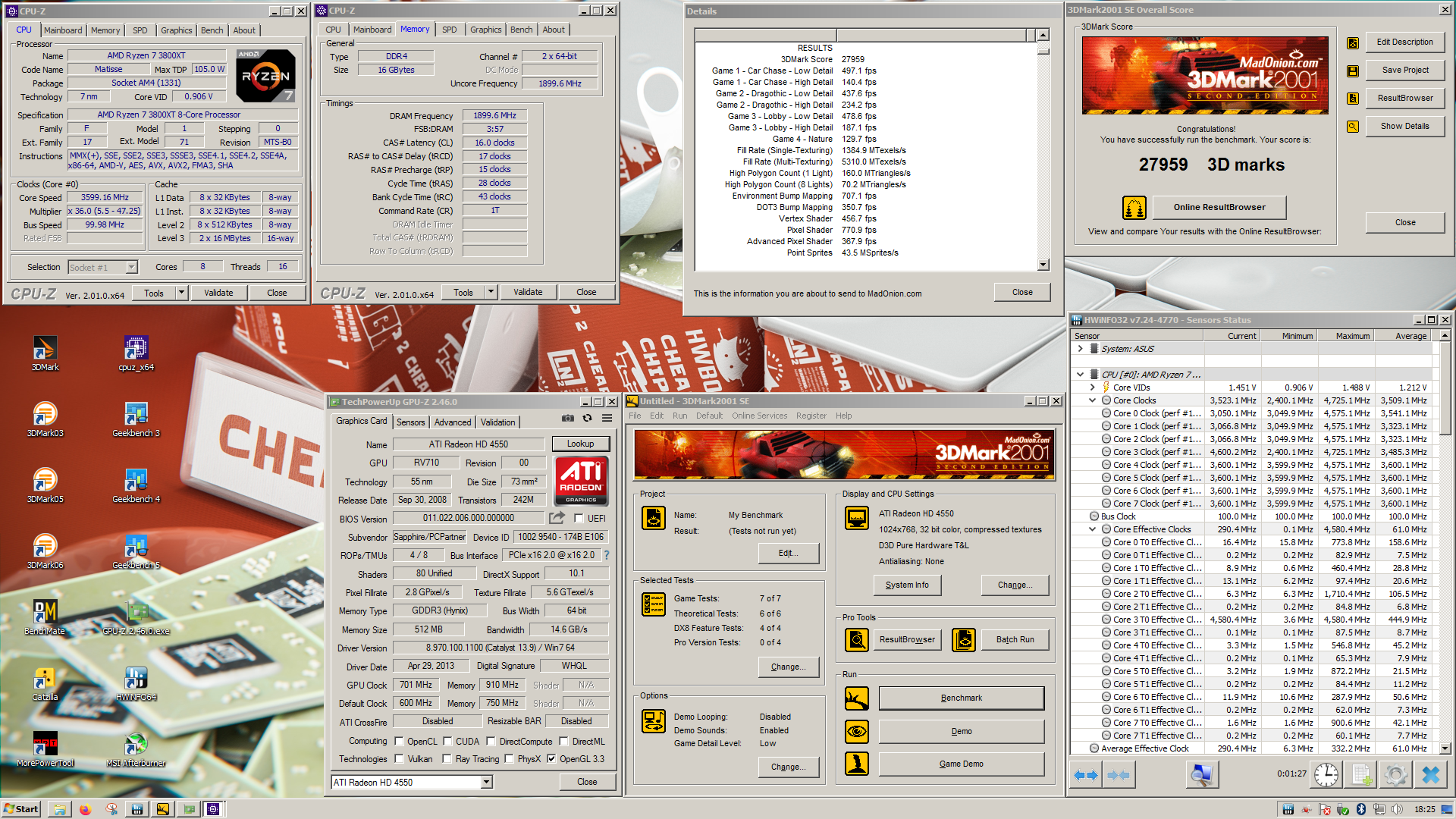Click the Online ResultBrowser icon in 3DMark score

[x=1134, y=207]
